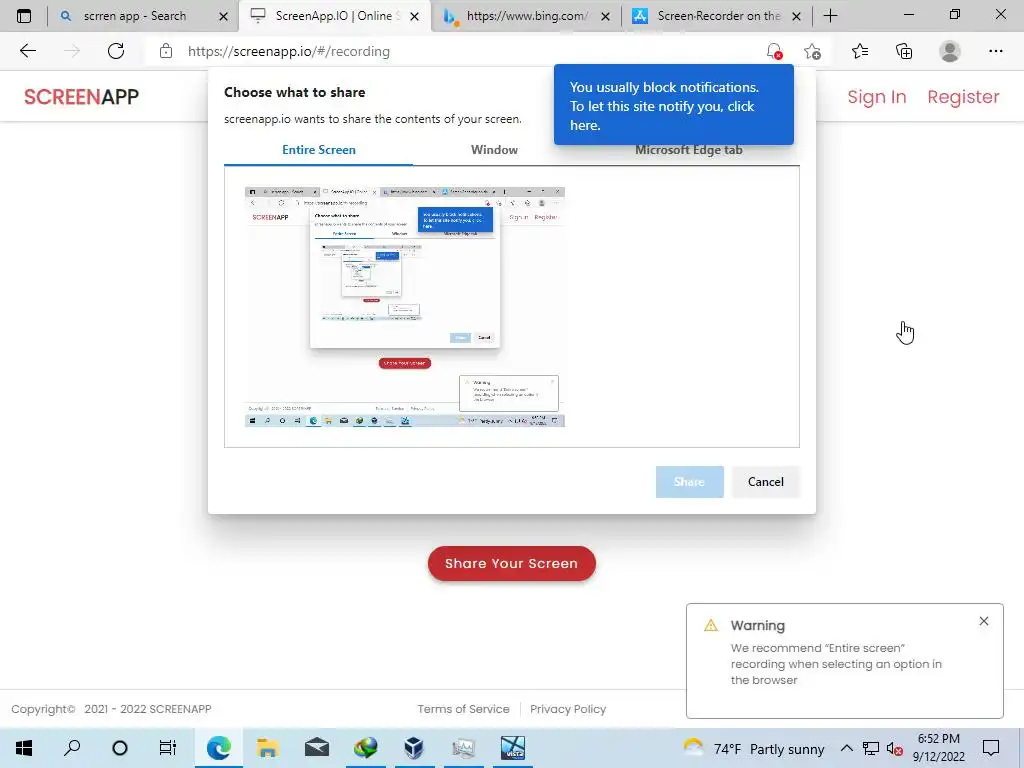This screenshot has width=1024, height=768.
Task: Open the Favorites list icon
Action: point(859,51)
